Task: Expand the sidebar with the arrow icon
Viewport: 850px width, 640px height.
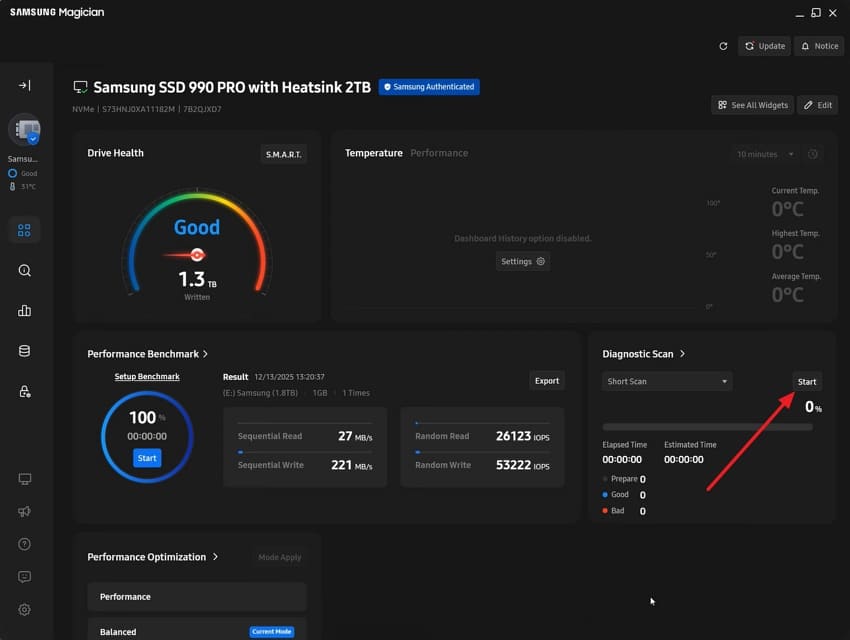Action: [x=24, y=85]
